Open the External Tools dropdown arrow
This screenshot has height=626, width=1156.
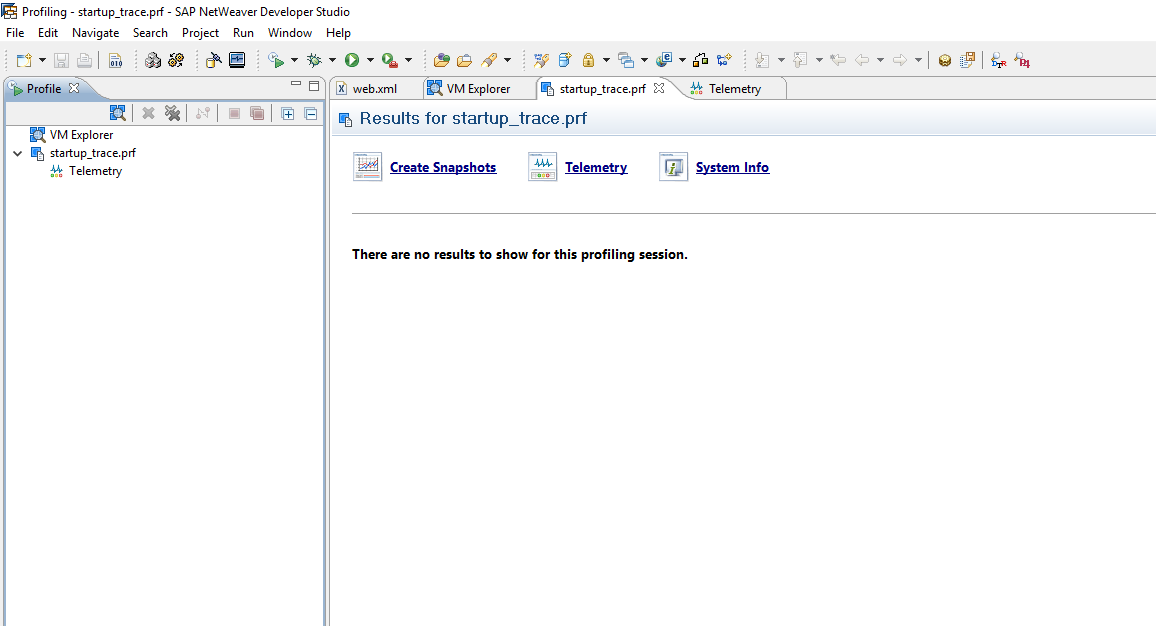click(x=408, y=60)
